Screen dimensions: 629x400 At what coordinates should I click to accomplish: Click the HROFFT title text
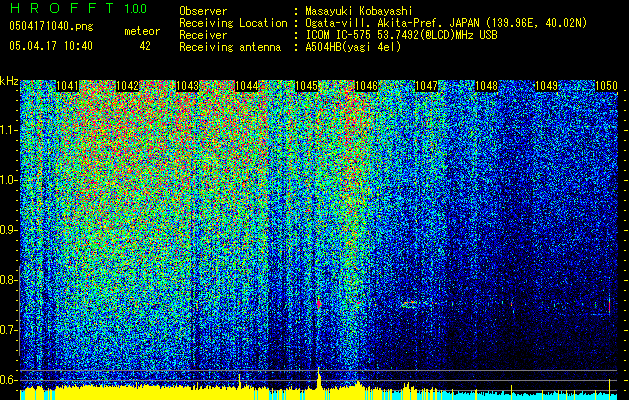coord(63,9)
